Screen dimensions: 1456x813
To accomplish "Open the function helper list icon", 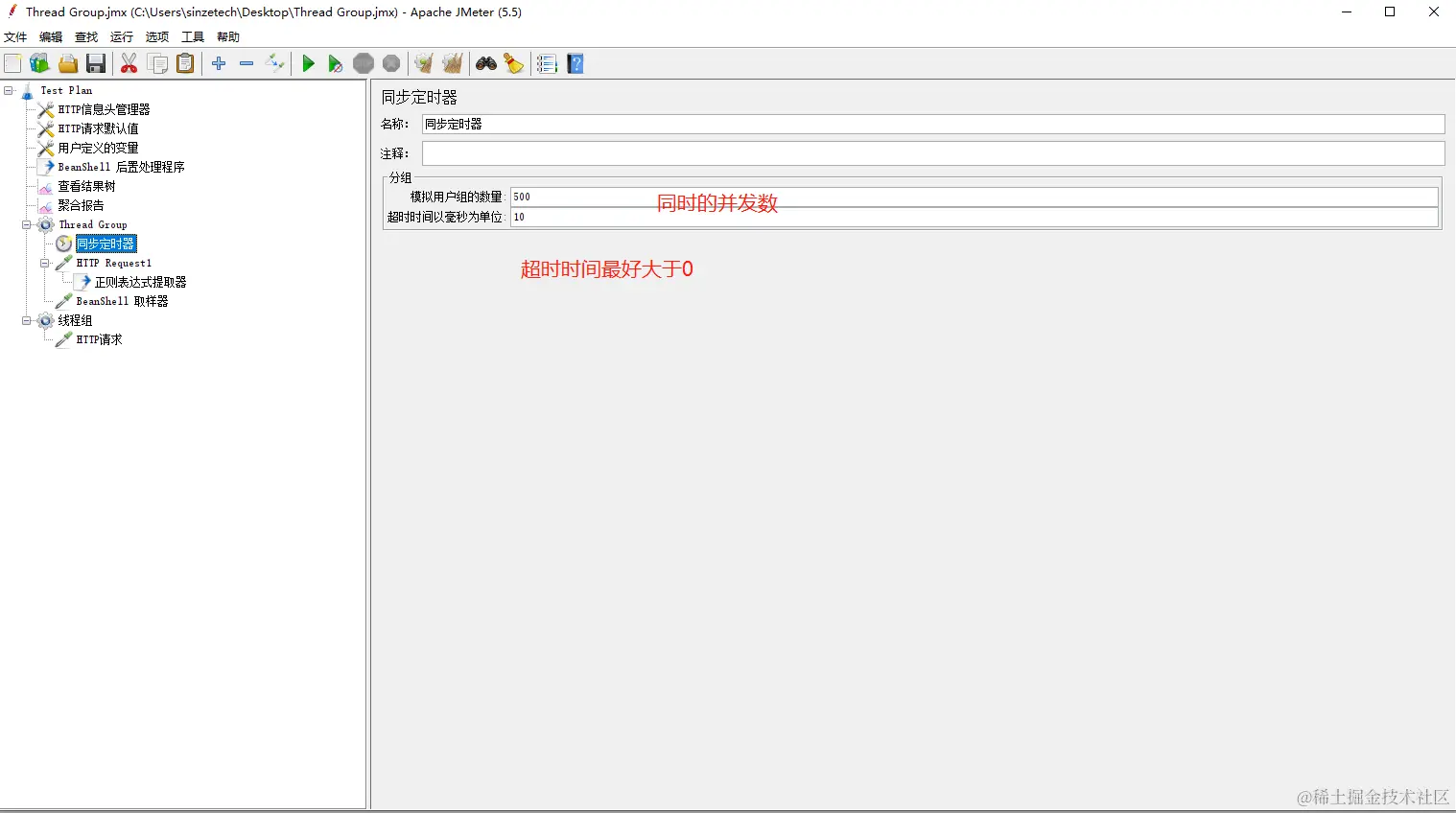I will tap(547, 63).
